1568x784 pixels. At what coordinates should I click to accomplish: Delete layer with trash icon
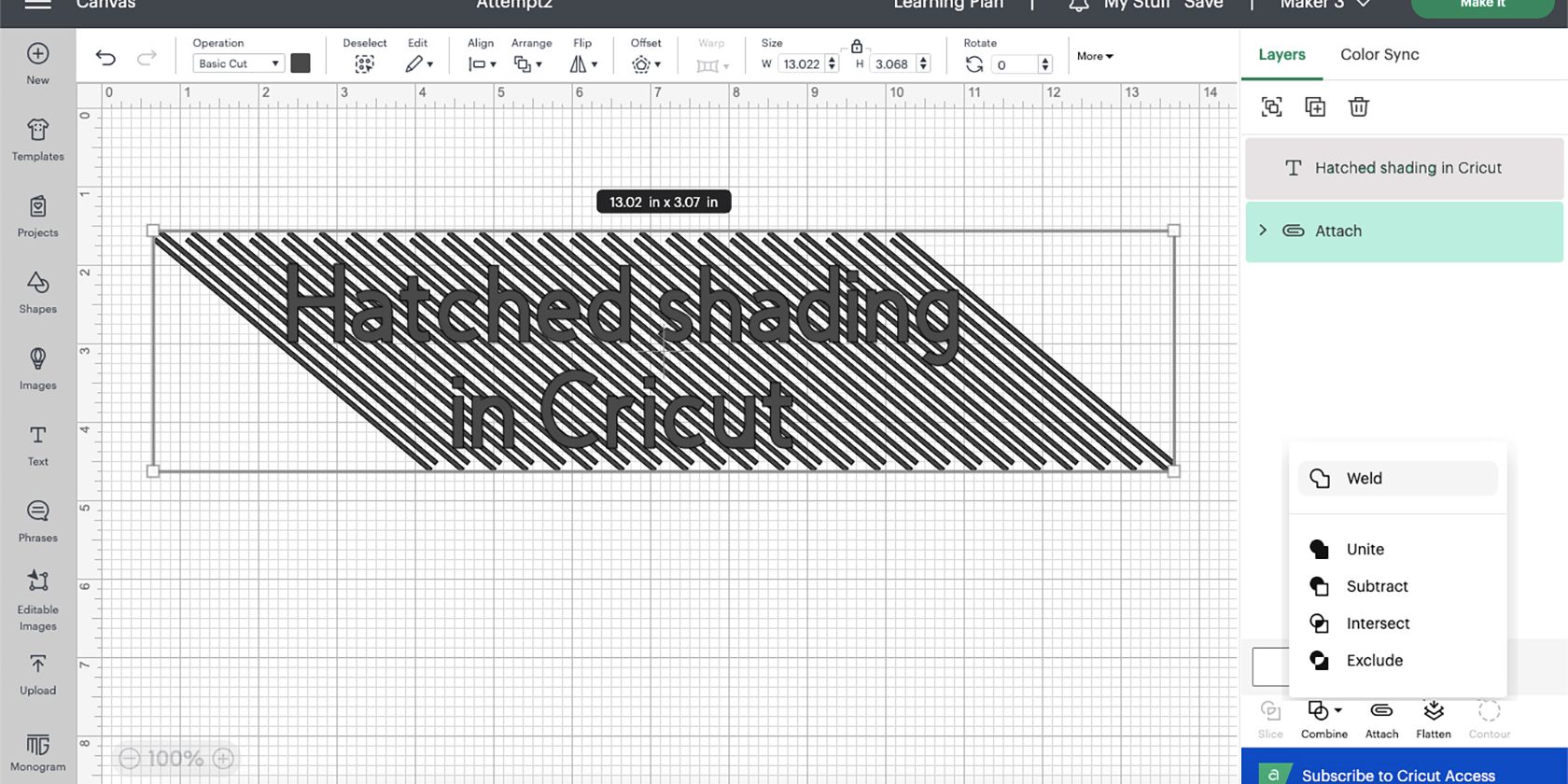pos(1359,106)
